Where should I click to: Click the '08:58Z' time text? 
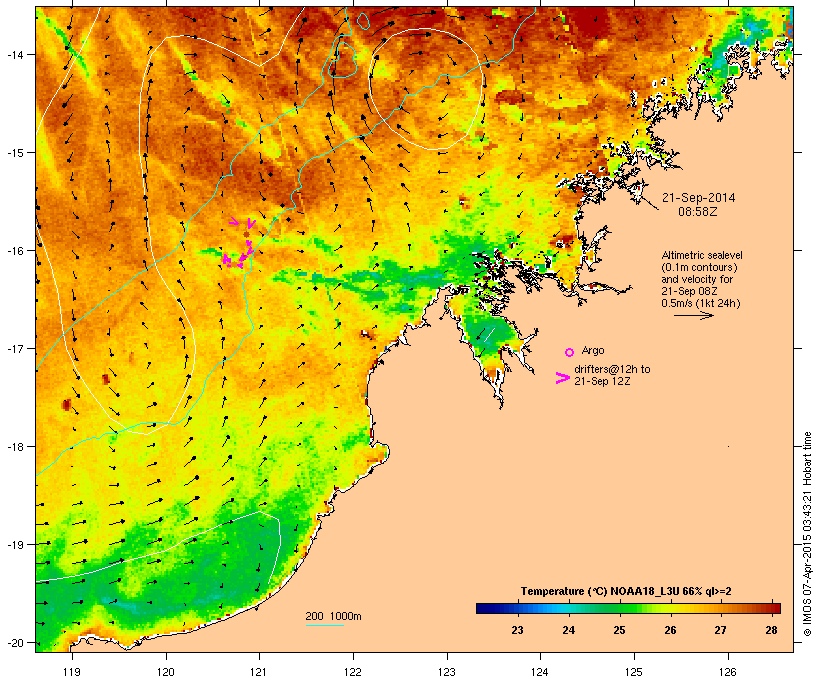tap(698, 212)
